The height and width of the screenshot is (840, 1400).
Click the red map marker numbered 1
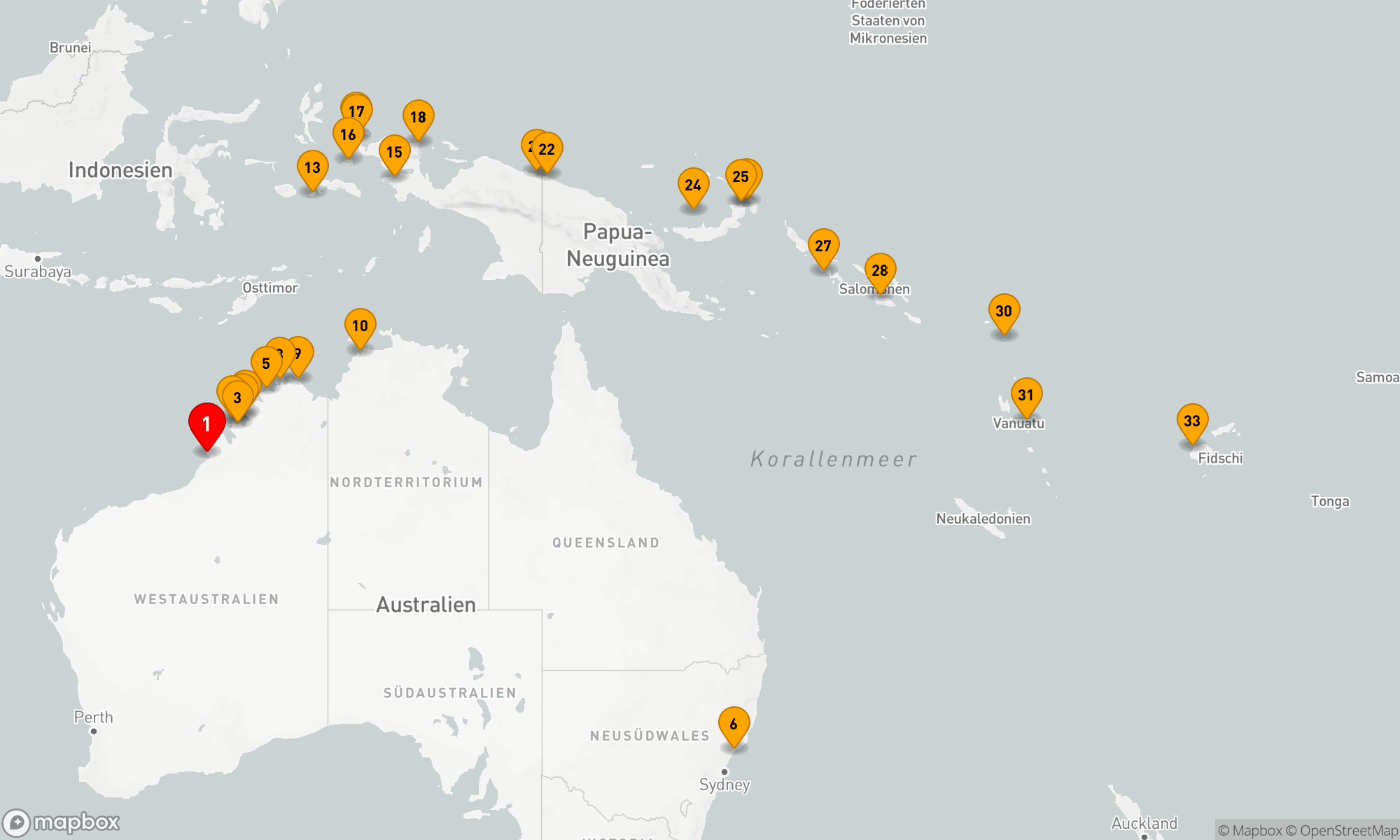(206, 423)
